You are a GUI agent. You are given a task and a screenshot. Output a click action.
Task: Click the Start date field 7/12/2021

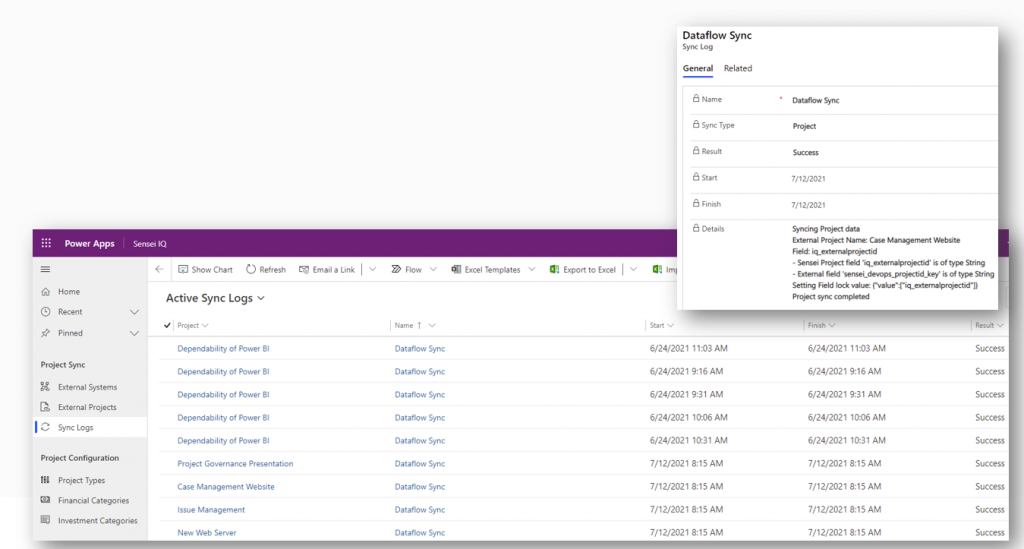point(808,179)
